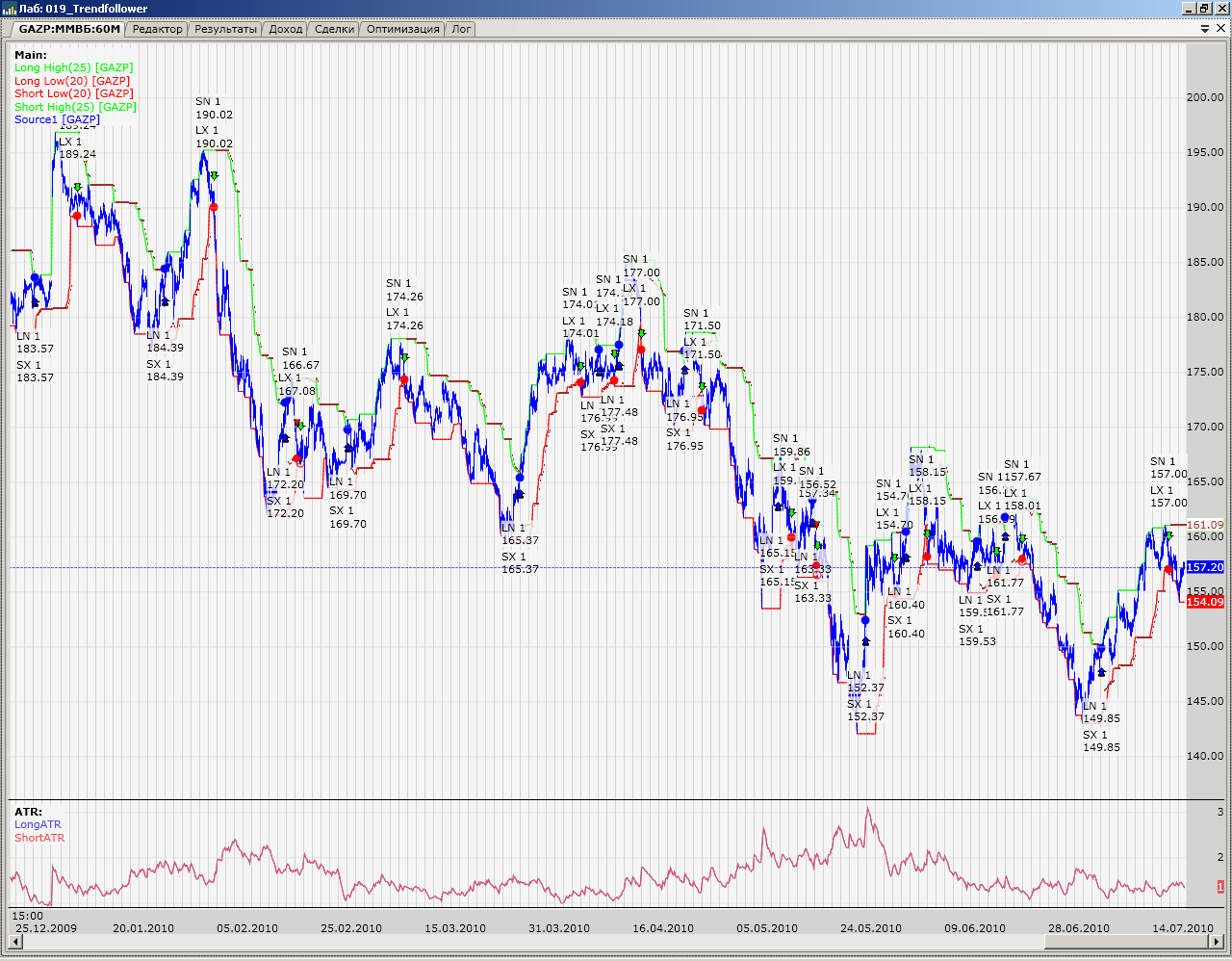This screenshot has width=1232, height=961.
Task: Open the Редактор tab
Action: [x=157, y=29]
